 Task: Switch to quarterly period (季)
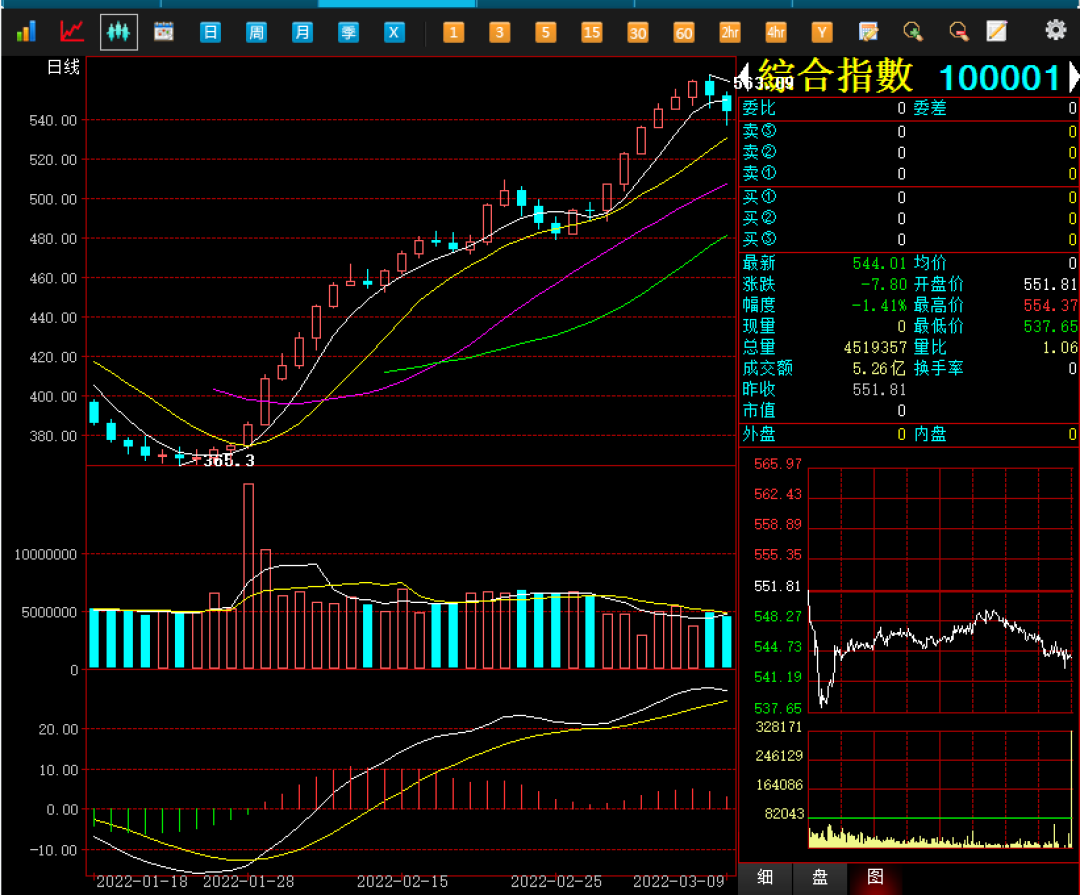(x=349, y=32)
